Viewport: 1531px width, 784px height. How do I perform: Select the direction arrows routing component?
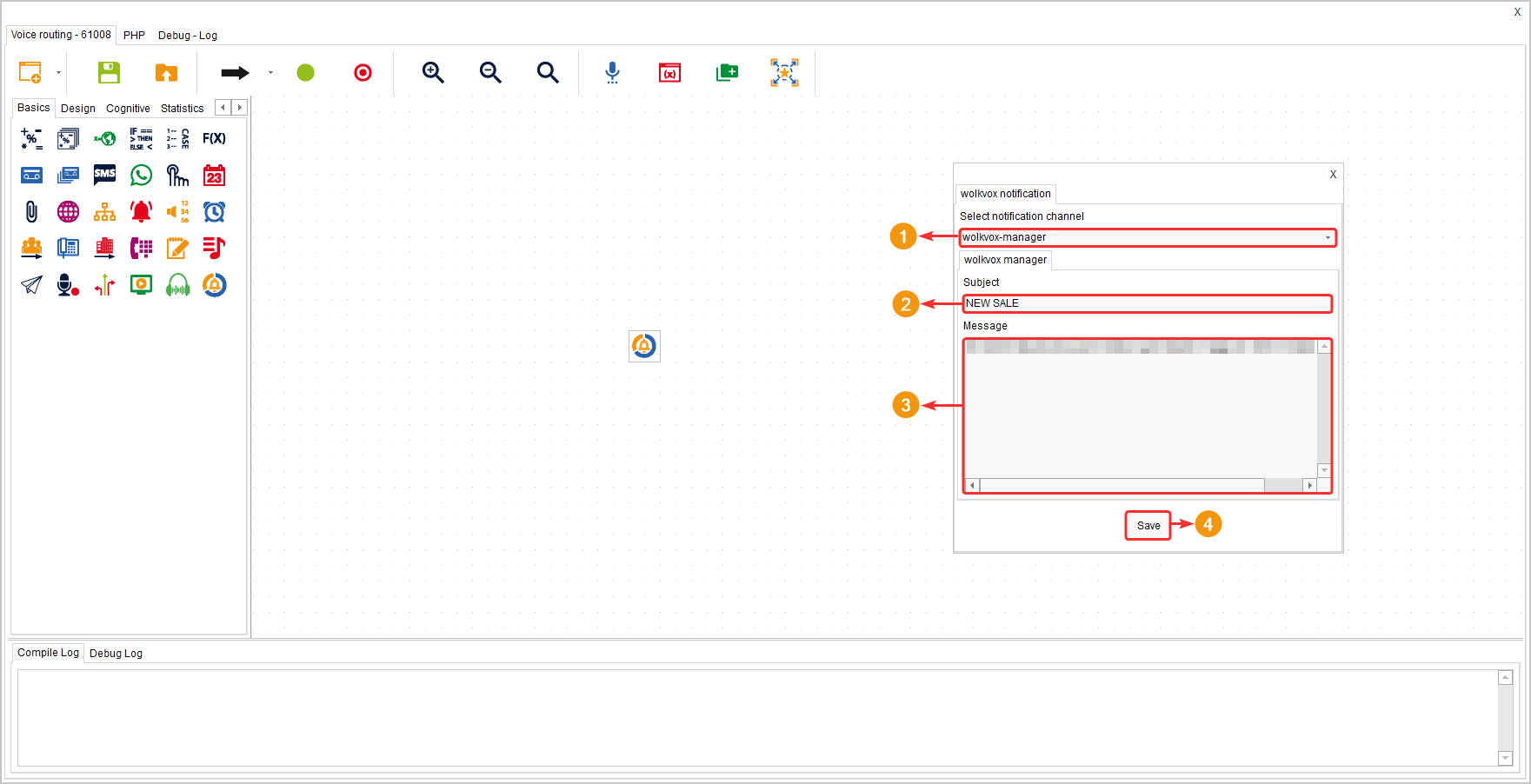coord(104,284)
